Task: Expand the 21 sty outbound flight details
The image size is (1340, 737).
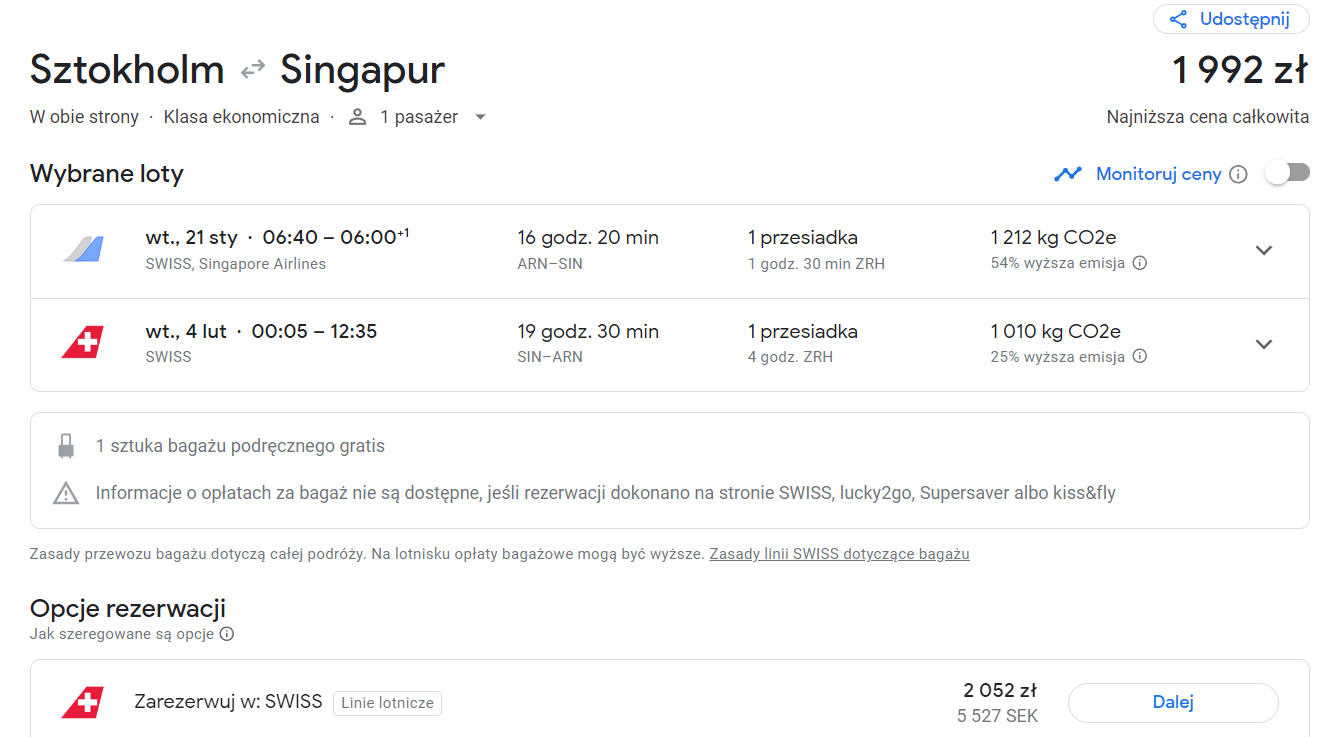Action: [1264, 250]
